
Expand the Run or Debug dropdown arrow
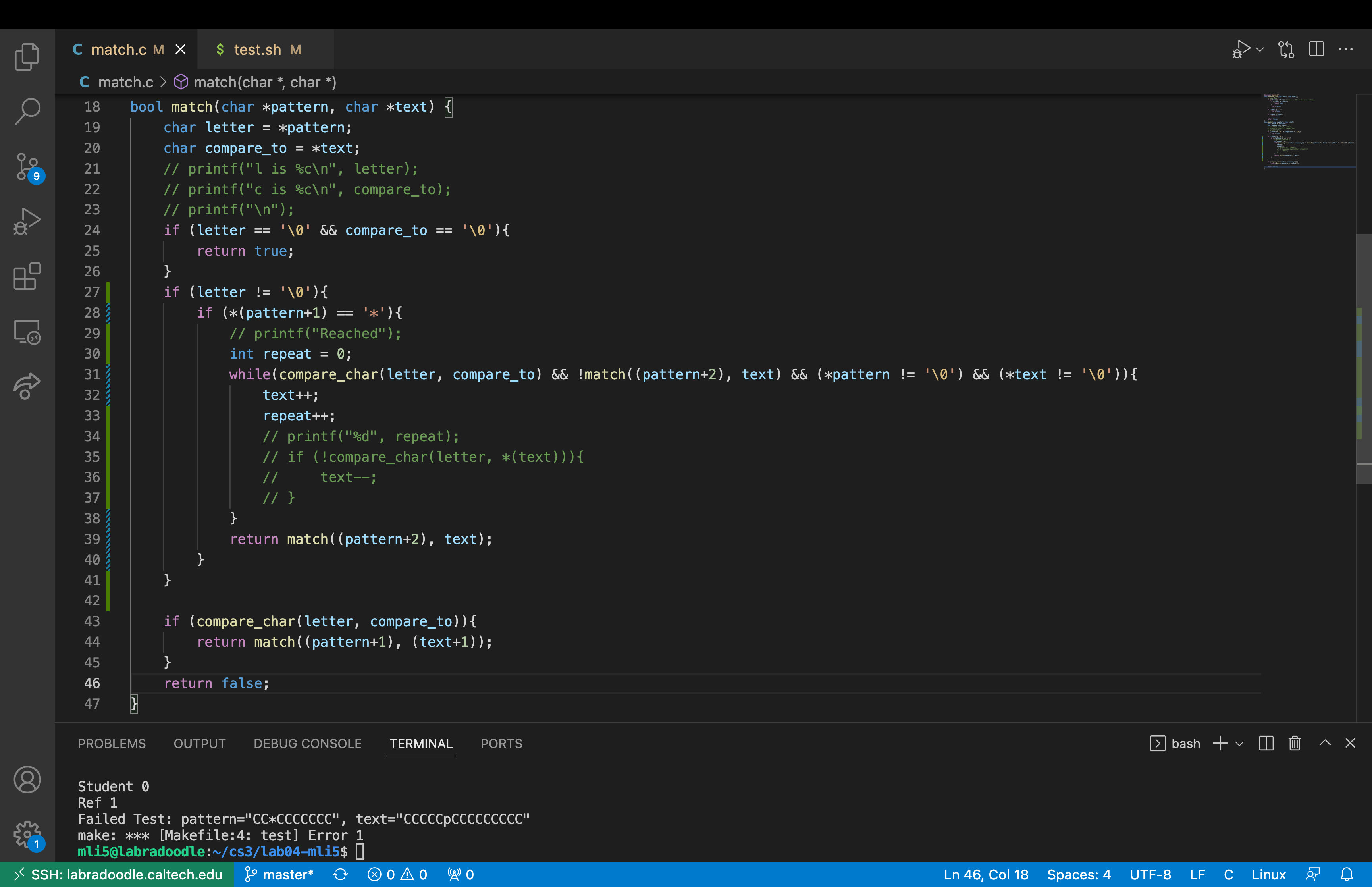tap(1260, 50)
